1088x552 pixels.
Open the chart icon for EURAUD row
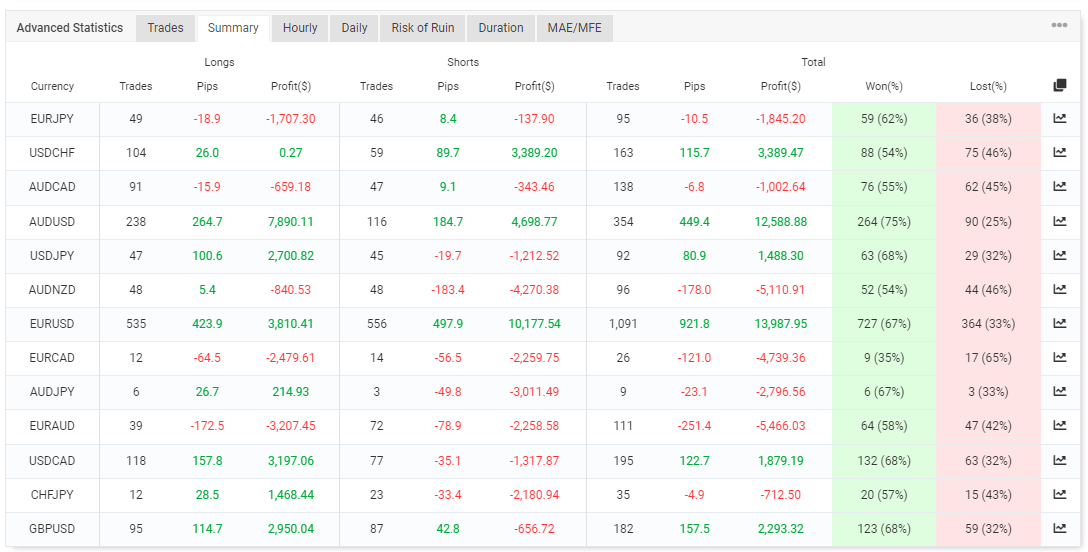coord(1060,426)
